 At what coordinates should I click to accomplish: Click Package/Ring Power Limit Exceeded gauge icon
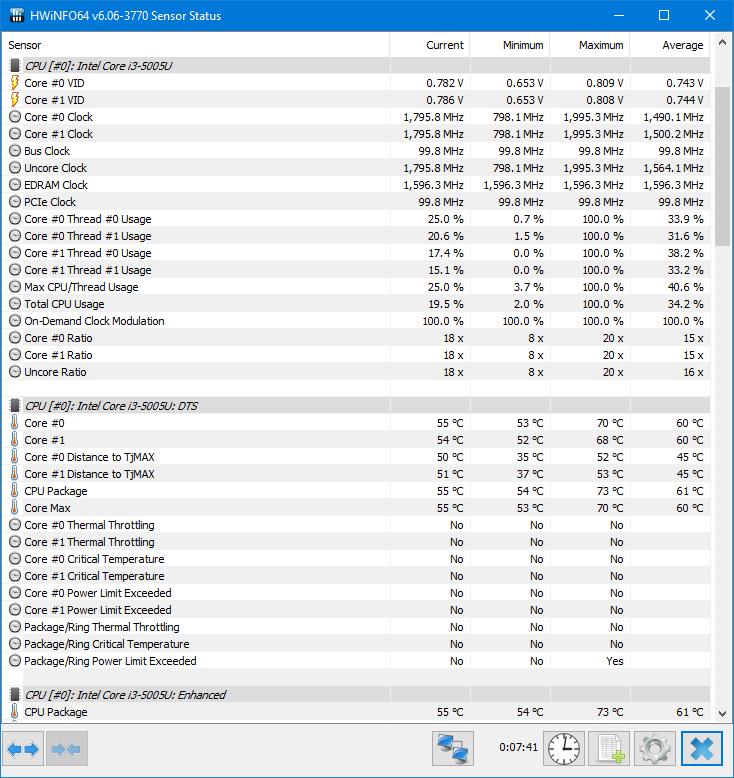pos(15,661)
